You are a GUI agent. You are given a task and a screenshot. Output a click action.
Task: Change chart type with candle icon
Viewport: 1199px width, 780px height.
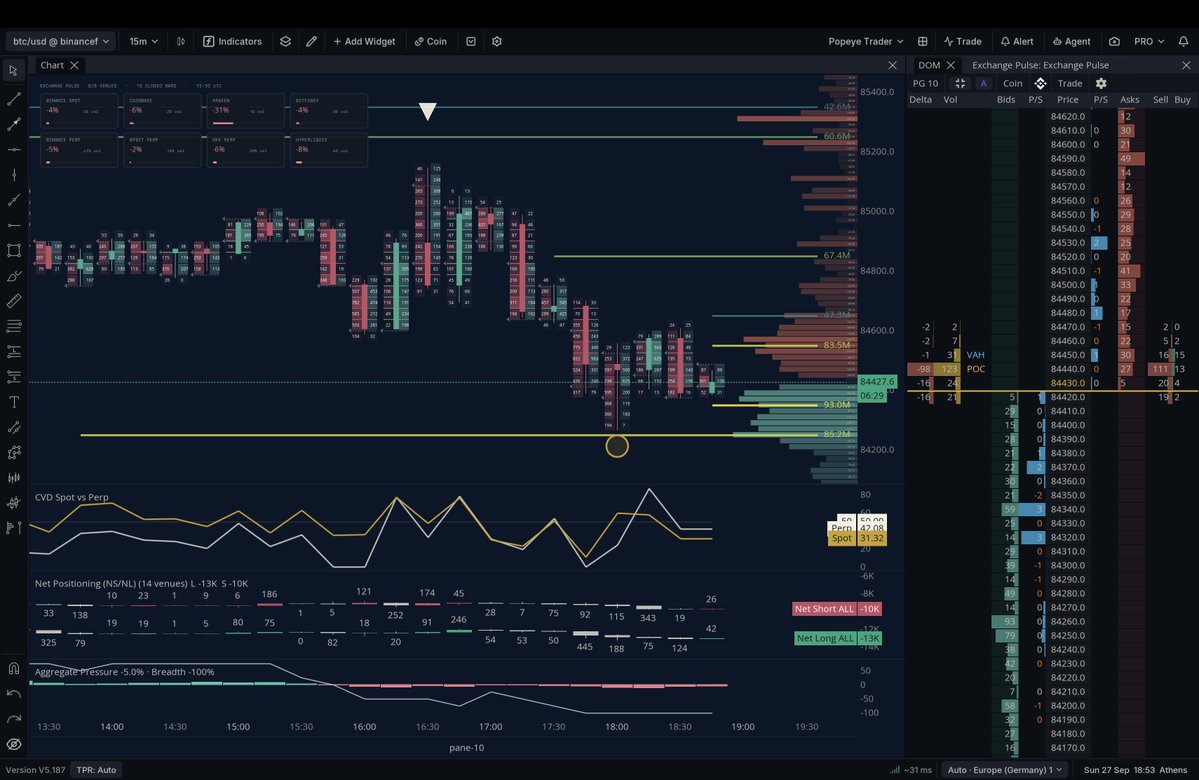[x=181, y=41]
